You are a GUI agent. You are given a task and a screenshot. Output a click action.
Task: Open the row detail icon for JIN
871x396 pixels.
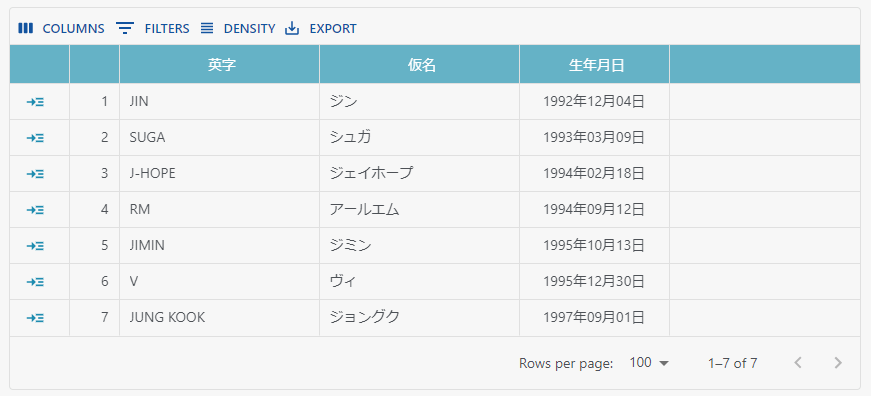tap(36, 102)
